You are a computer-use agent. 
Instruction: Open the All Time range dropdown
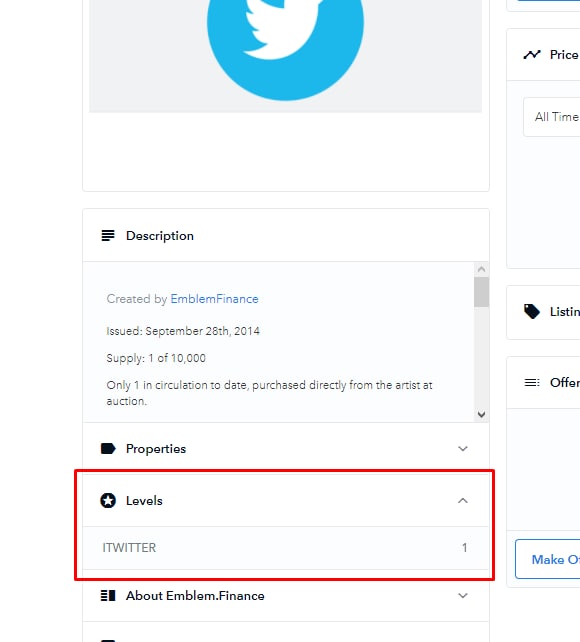pyautogui.click(x=551, y=117)
